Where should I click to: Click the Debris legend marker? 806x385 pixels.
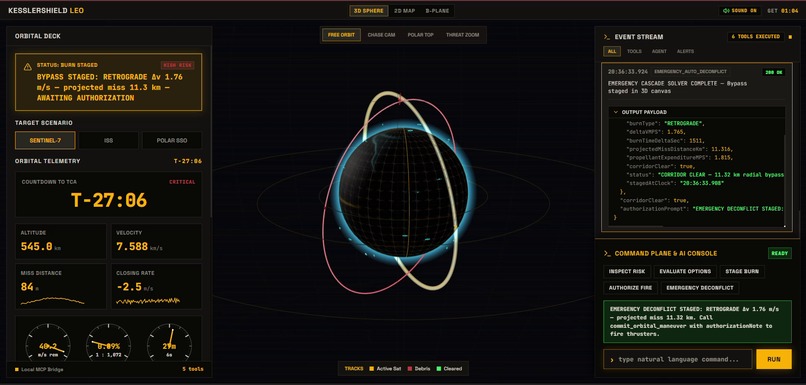coord(410,369)
